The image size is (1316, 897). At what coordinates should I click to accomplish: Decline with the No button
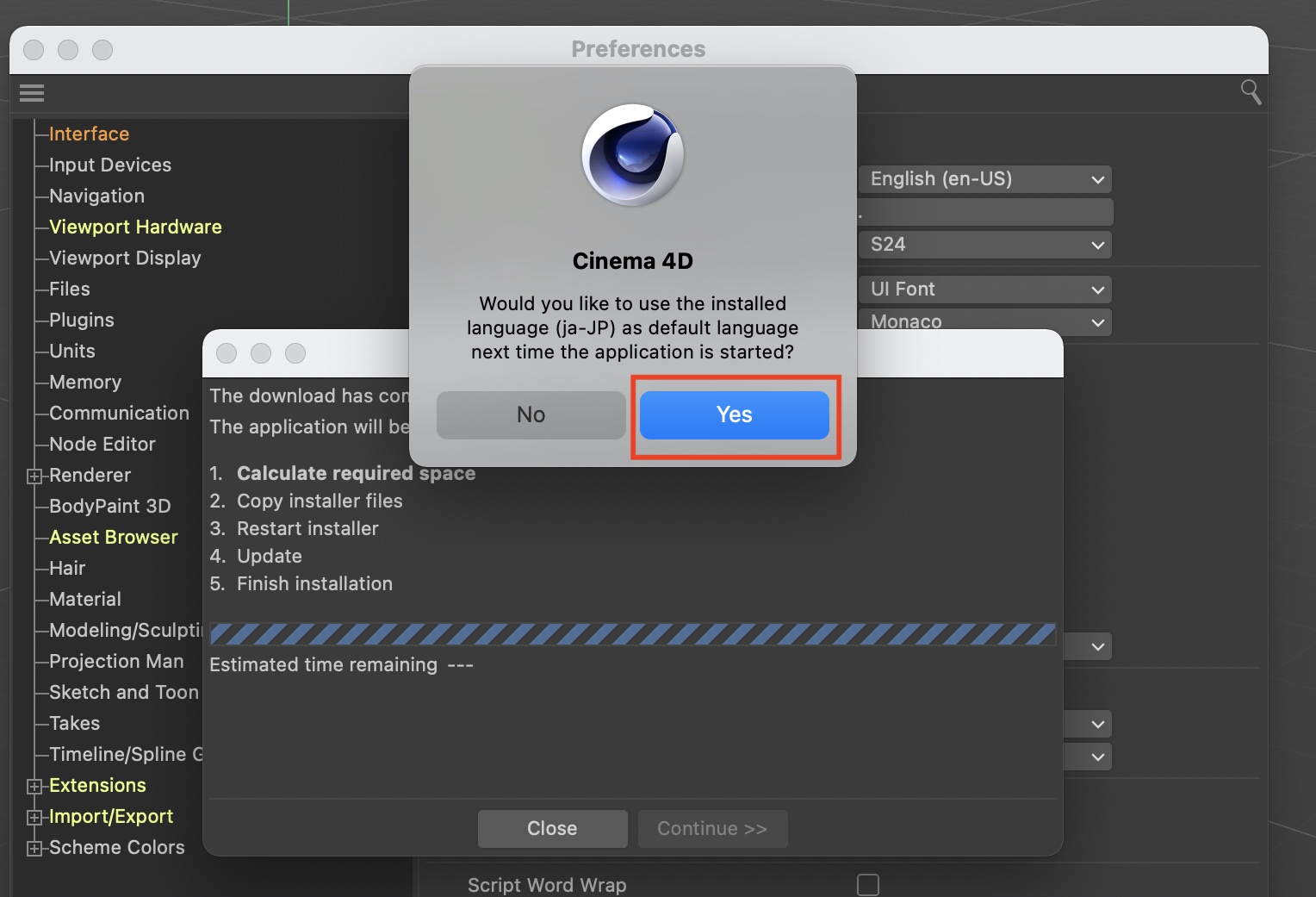tap(531, 415)
